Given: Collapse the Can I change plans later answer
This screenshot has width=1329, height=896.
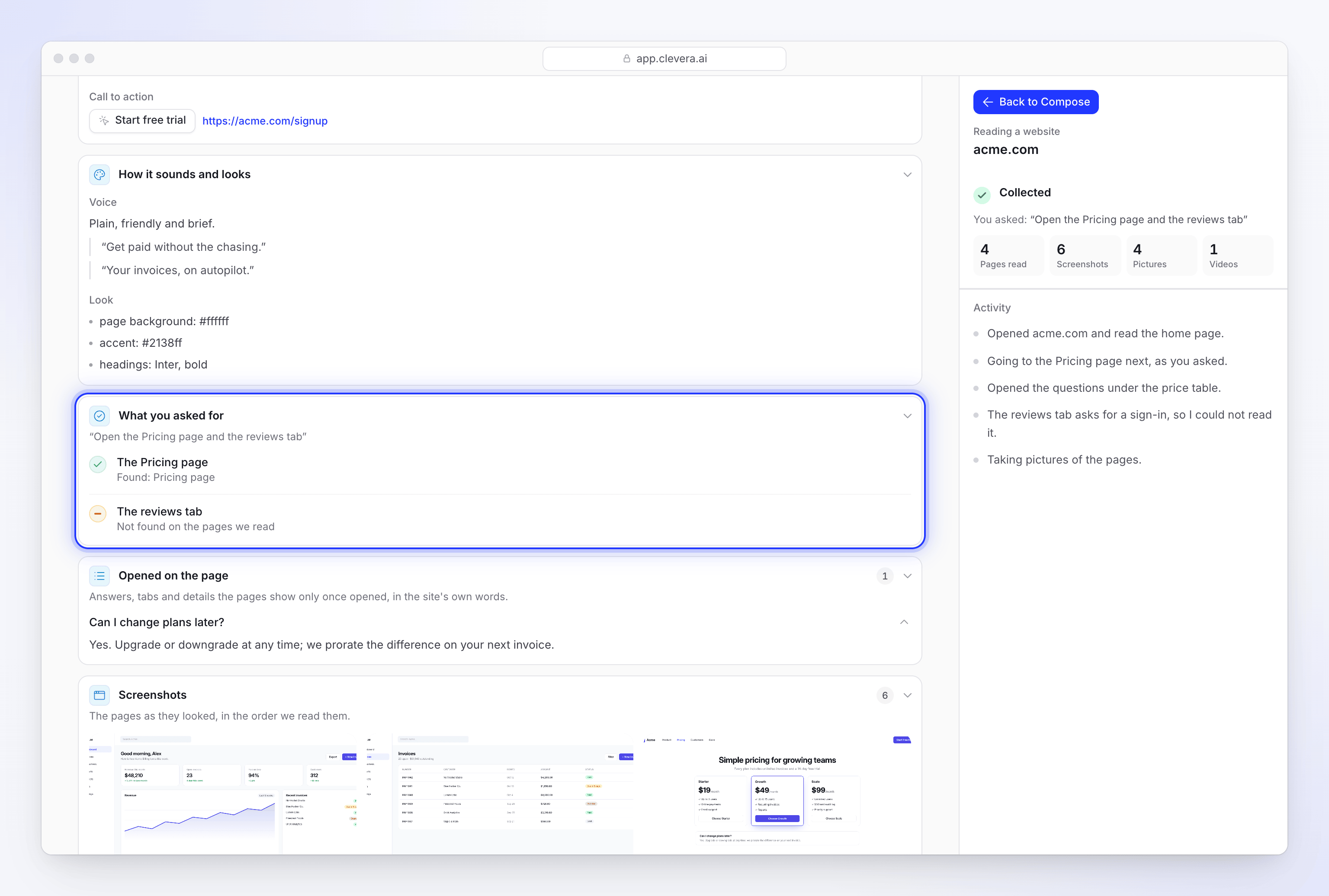Looking at the screenshot, I should [904, 622].
